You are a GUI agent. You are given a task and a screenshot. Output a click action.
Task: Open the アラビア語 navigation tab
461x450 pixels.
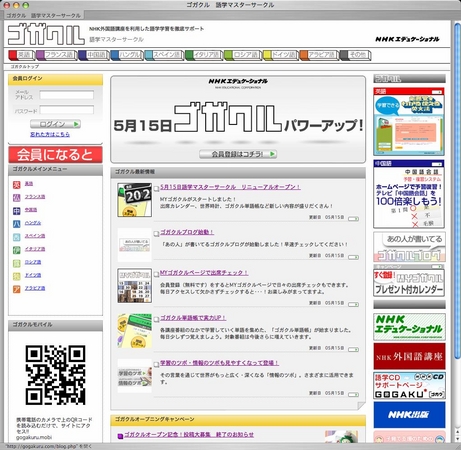(x=319, y=55)
